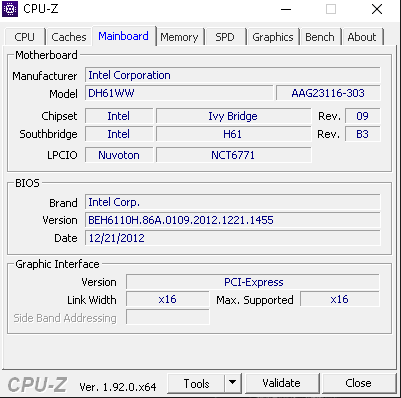Select the Ivy Bridge chipset value
The width and height of the screenshot is (401, 398).
point(233,116)
